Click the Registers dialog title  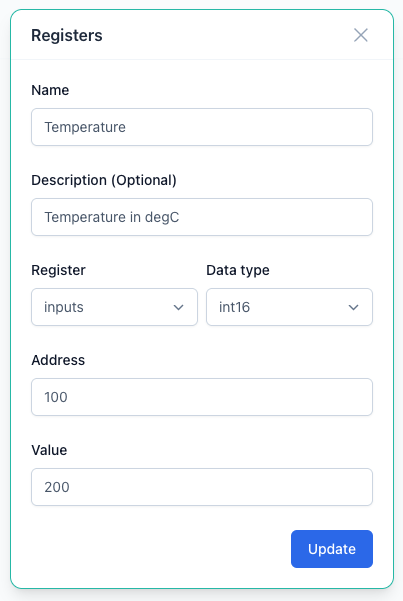click(x=67, y=35)
